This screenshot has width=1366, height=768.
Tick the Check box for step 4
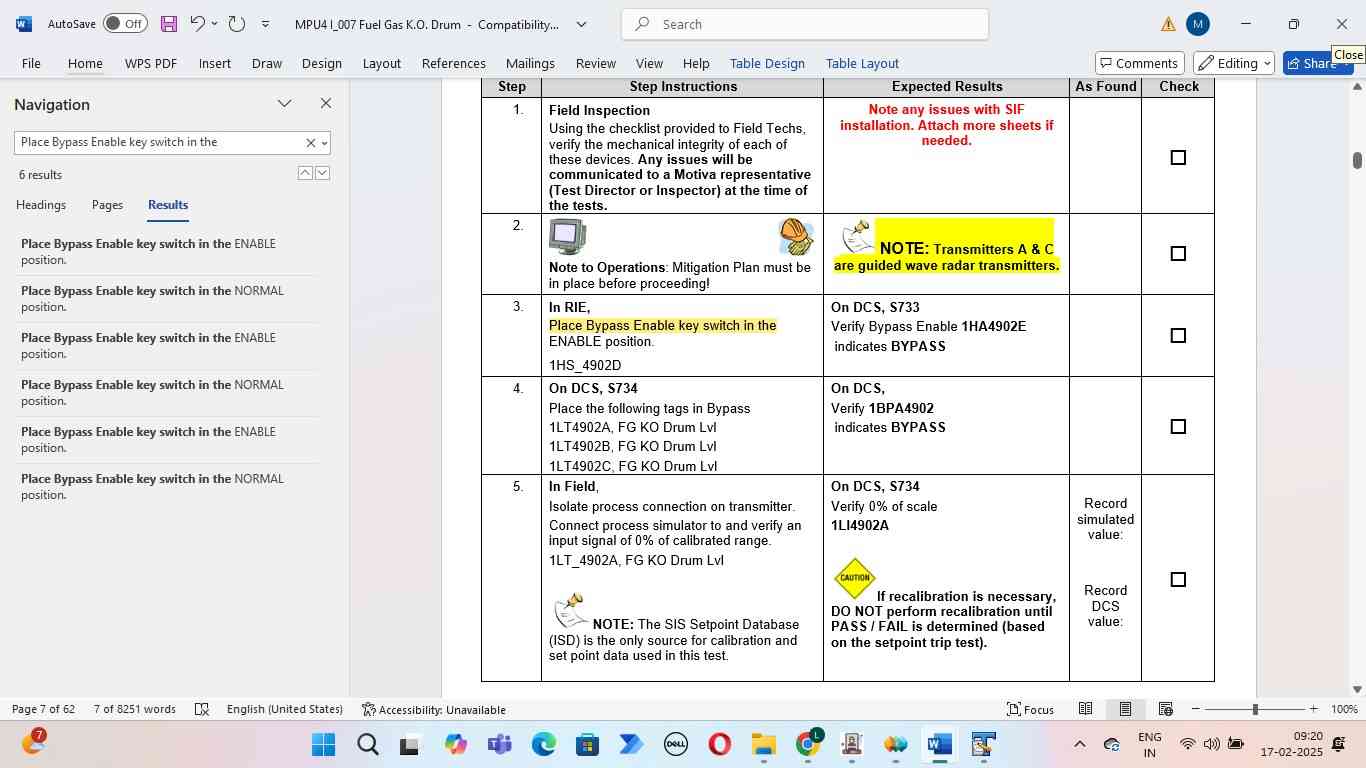pyautogui.click(x=1178, y=427)
